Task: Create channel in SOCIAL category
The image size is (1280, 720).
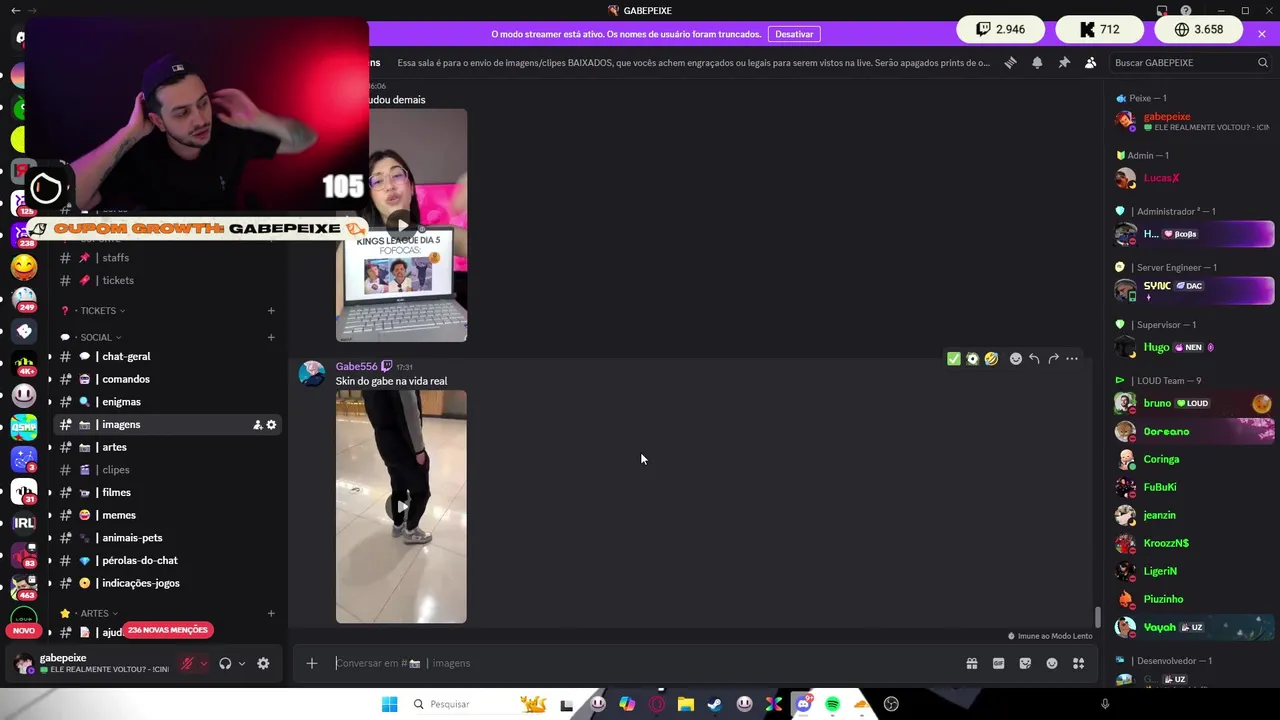Action: [x=271, y=337]
